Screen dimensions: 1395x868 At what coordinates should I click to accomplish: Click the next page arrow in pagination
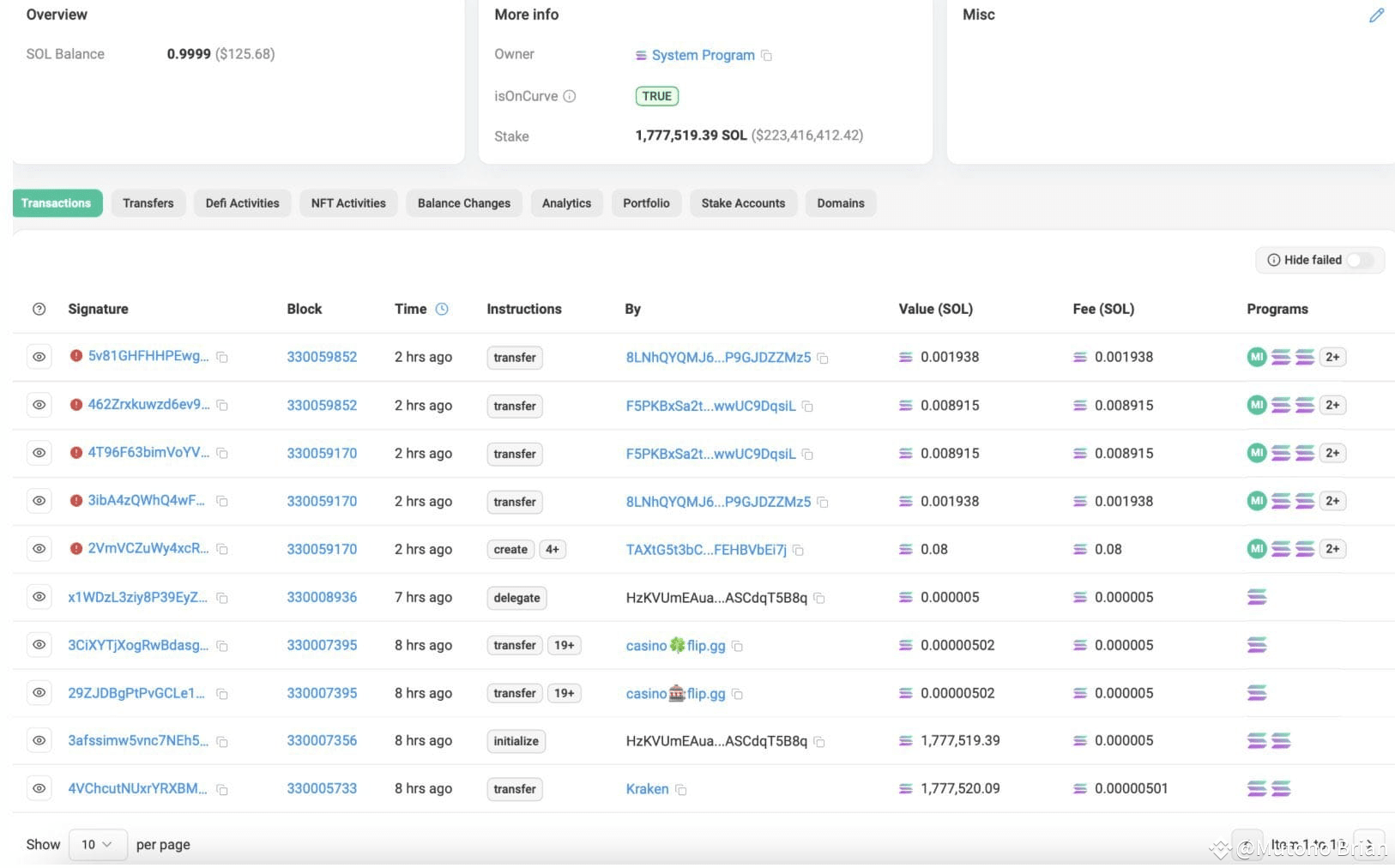pyautogui.click(x=1368, y=845)
